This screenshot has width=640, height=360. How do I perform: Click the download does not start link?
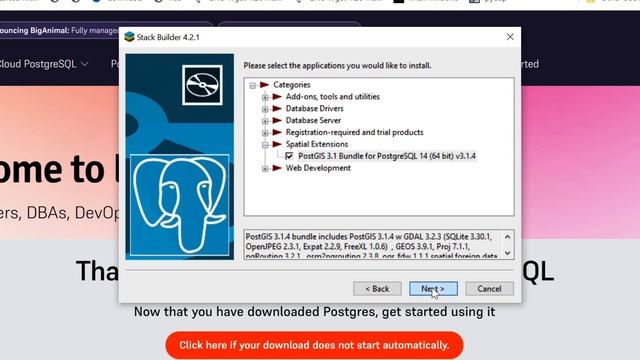(314, 345)
